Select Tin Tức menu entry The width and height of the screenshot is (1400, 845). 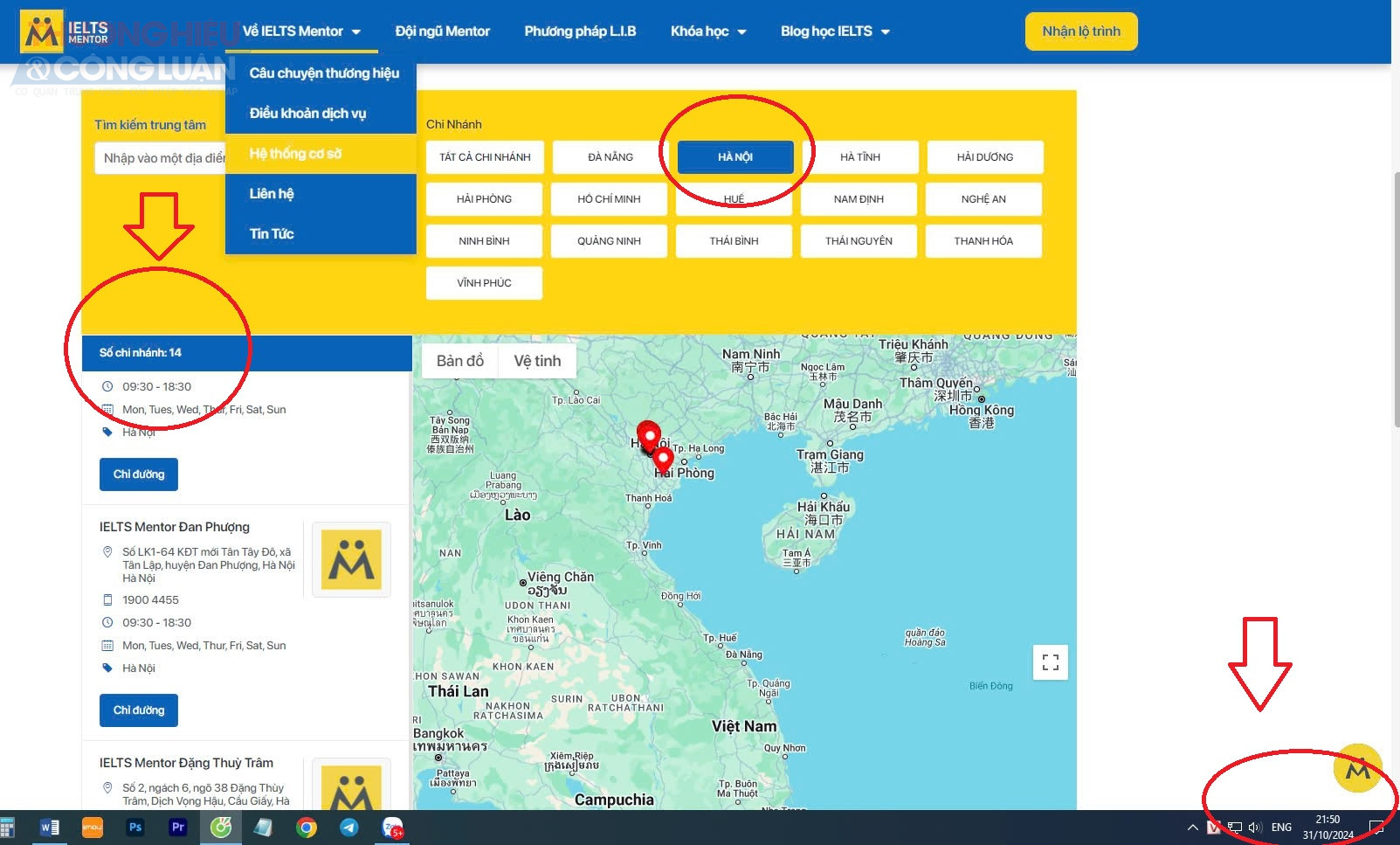coord(321,234)
